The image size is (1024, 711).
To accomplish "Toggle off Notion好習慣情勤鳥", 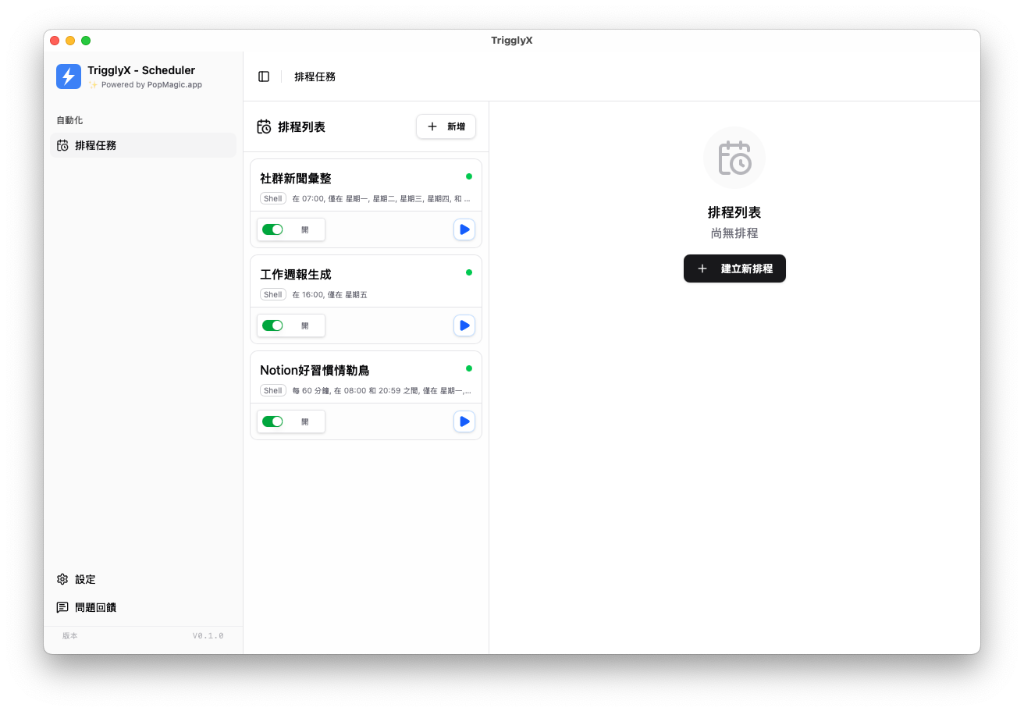I will click(270, 421).
